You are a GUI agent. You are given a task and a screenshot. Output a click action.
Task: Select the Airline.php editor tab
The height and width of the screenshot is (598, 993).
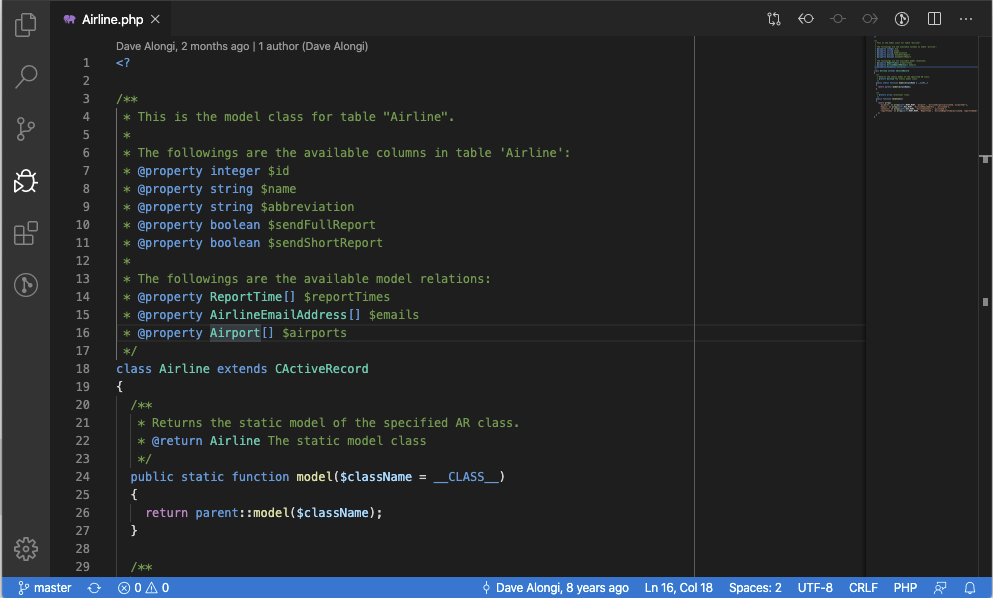(x=111, y=20)
